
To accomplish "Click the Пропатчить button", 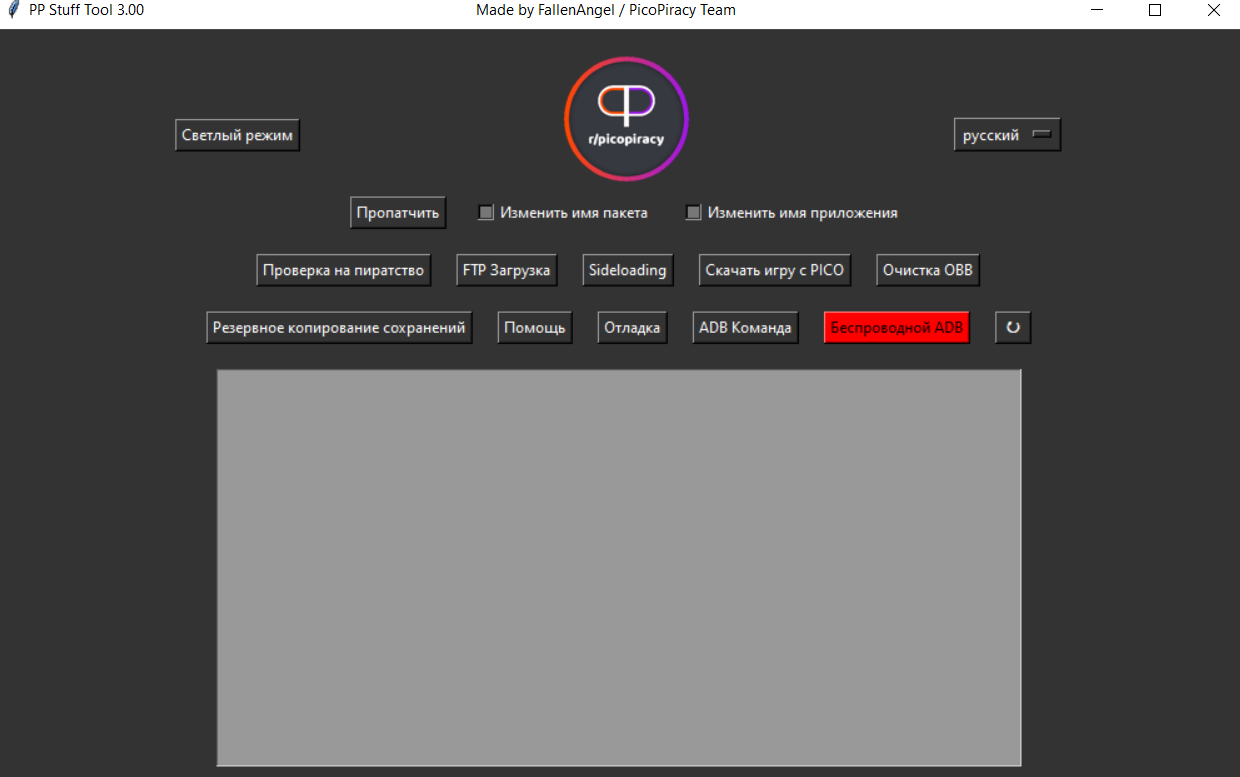I will pyautogui.click(x=398, y=213).
